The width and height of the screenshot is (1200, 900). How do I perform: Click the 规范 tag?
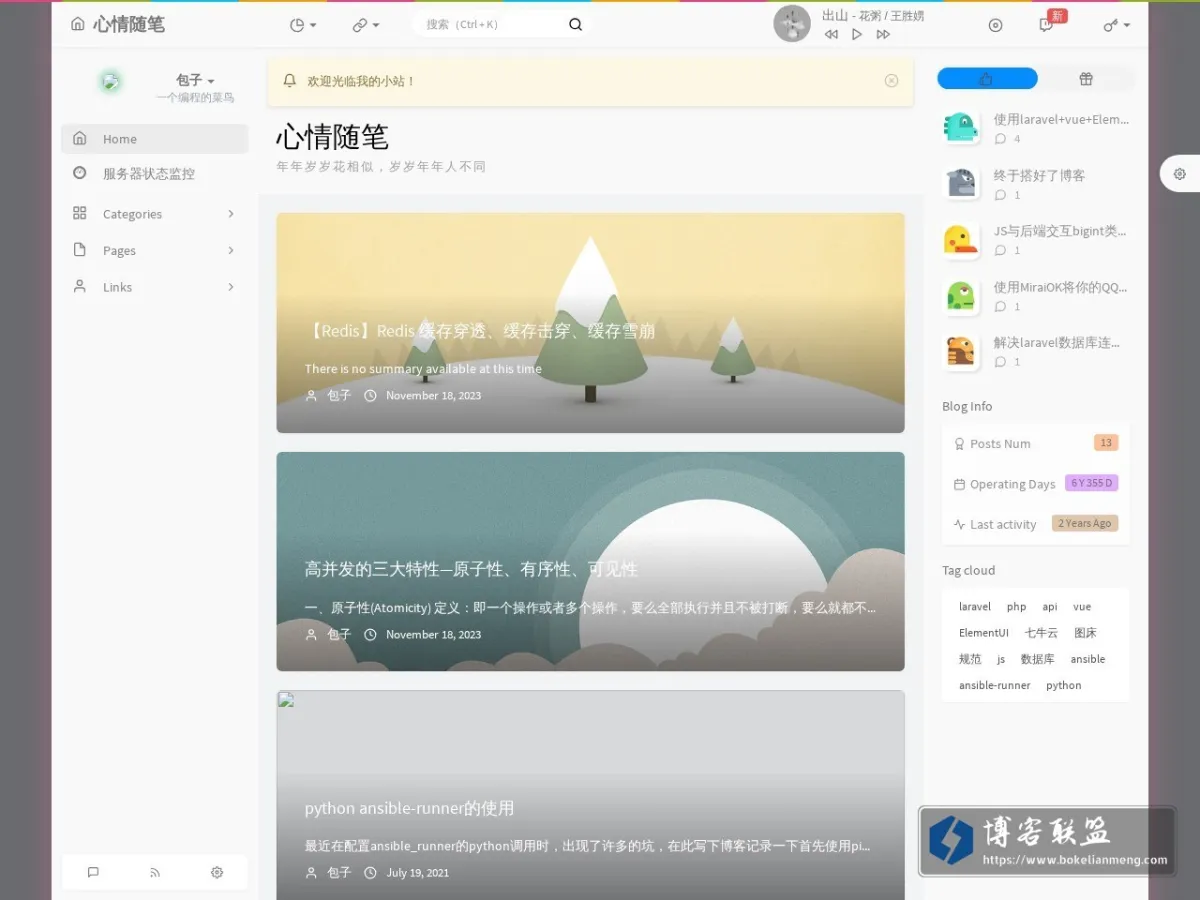pos(970,659)
